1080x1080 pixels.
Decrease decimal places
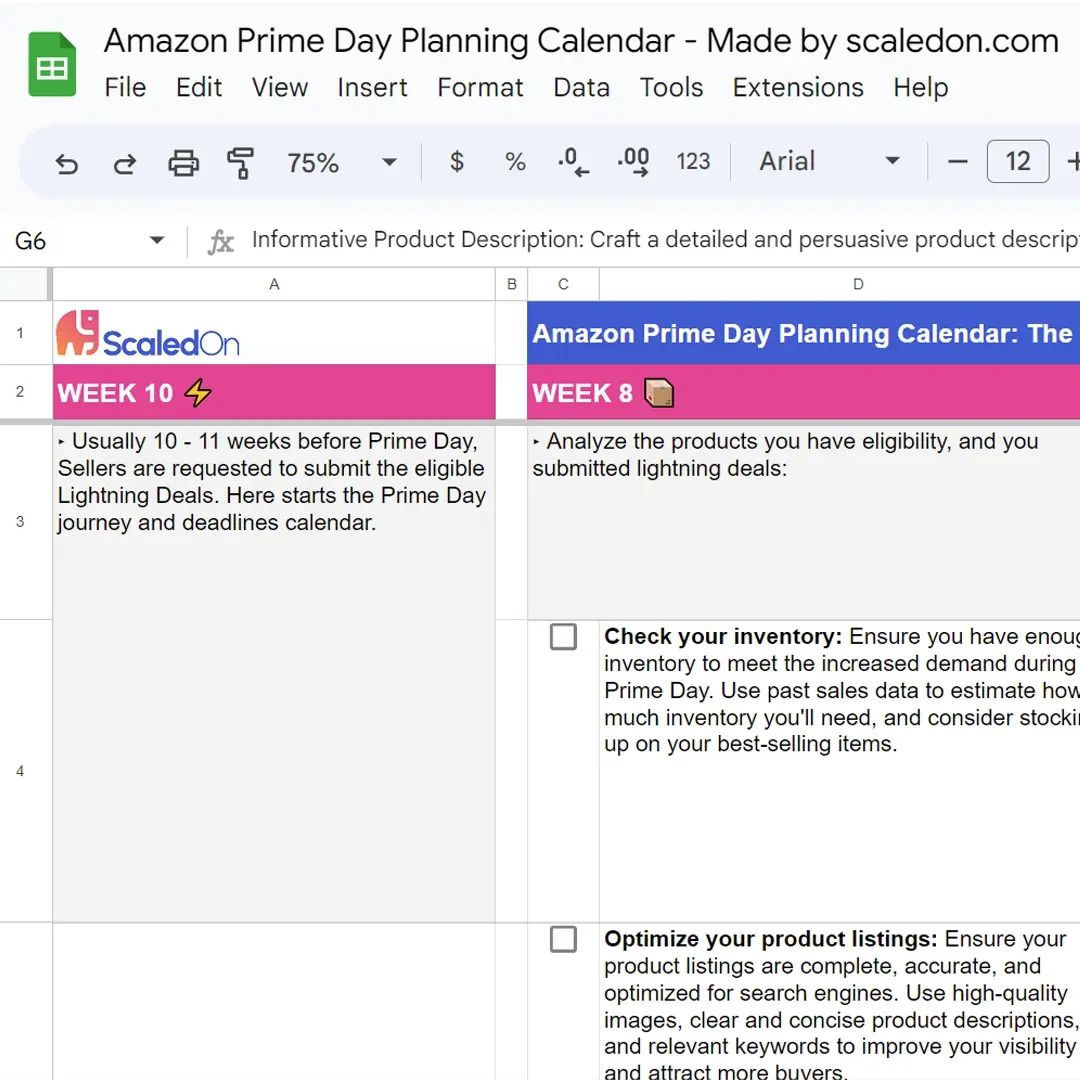point(573,162)
